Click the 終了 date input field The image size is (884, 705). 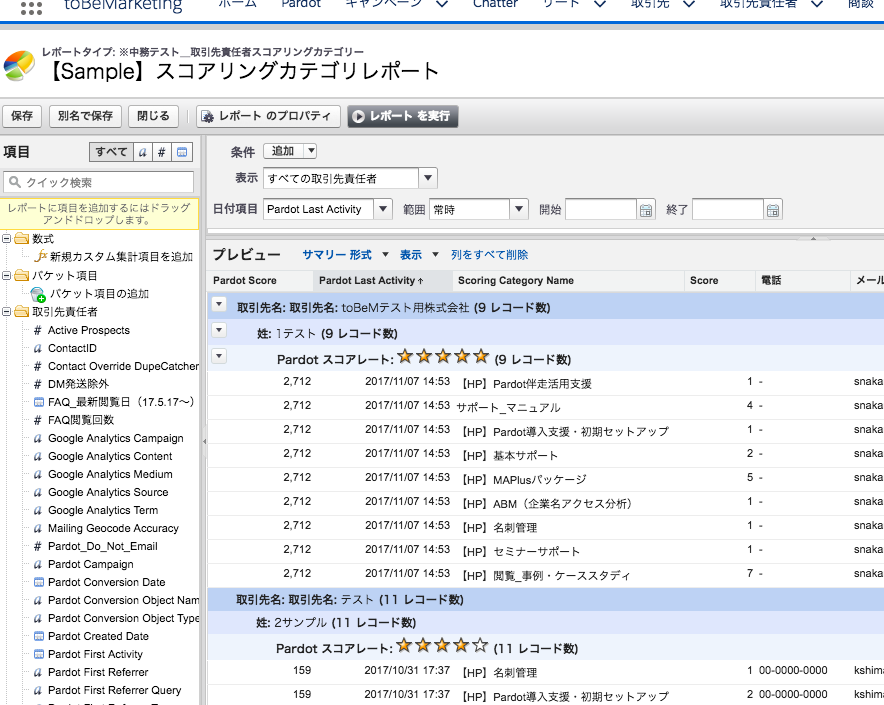tap(728, 210)
